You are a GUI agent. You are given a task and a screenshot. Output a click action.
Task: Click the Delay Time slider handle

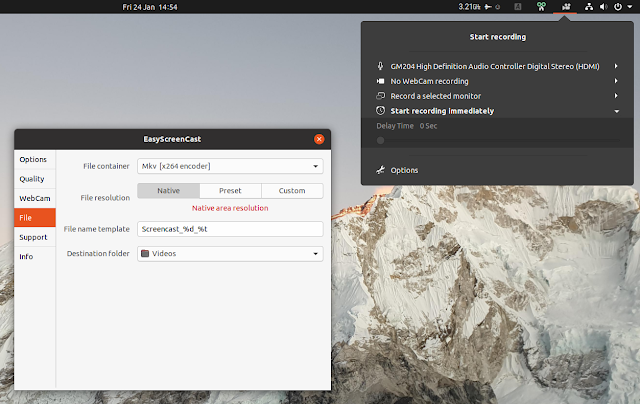coord(380,141)
